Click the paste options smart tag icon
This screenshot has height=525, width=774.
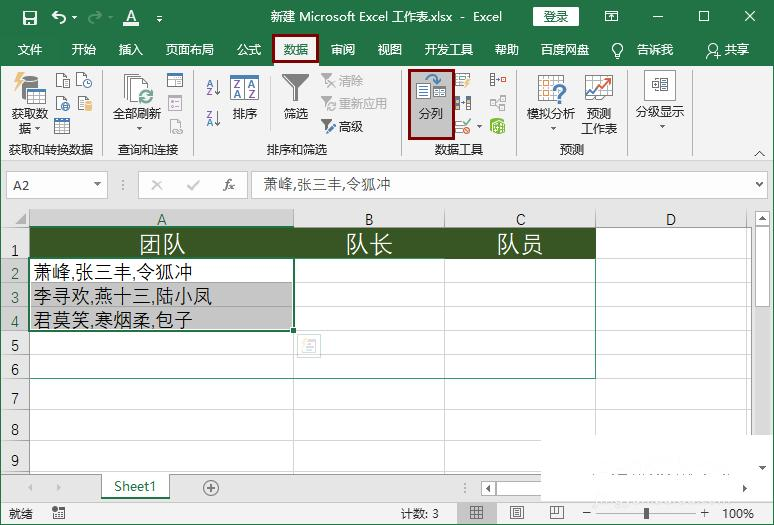pos(309,346)
